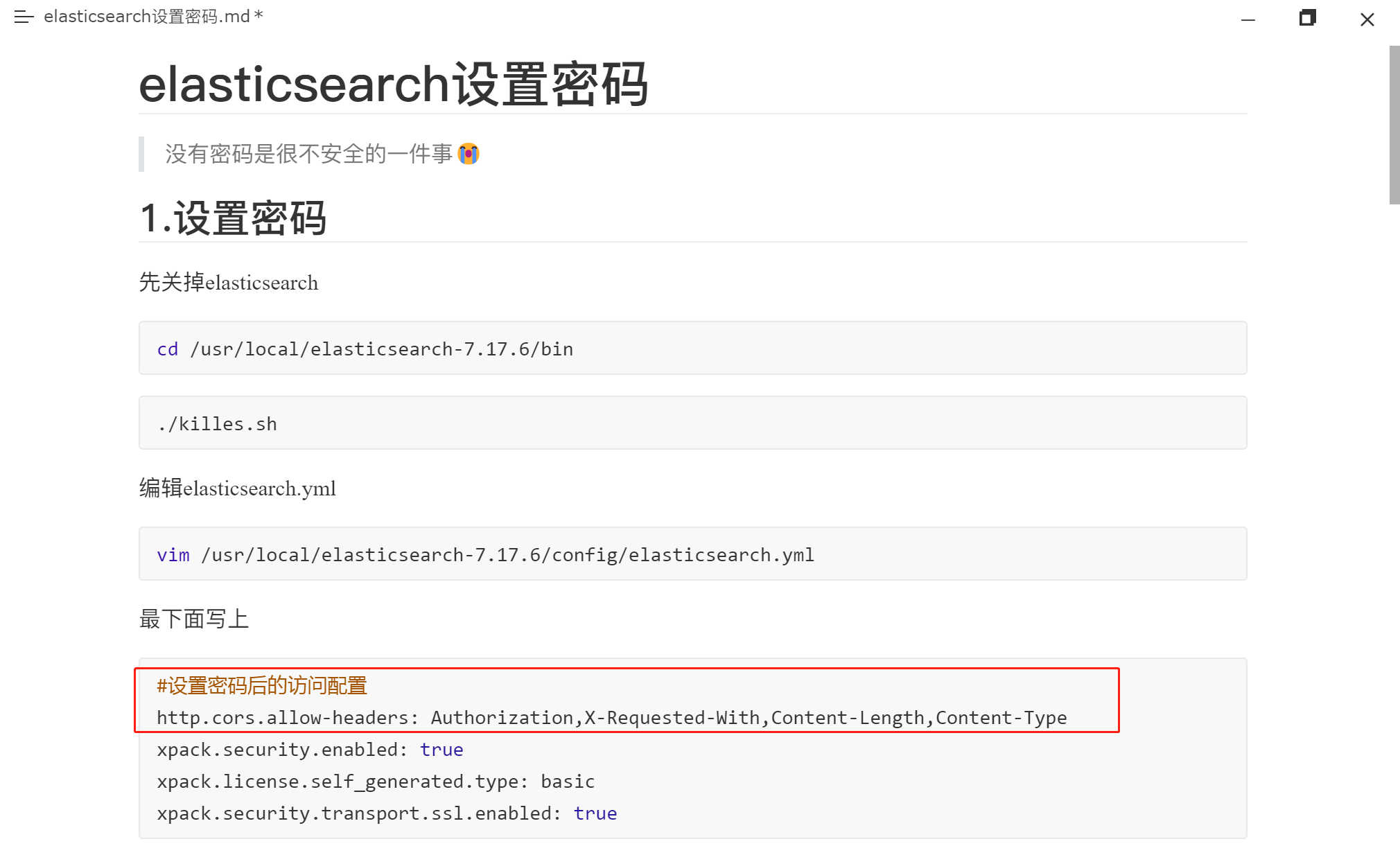The width and height of the screenshot is (1400, 855).
Task: Click the cd command keyword in code block
Action: tap(167, 349)
